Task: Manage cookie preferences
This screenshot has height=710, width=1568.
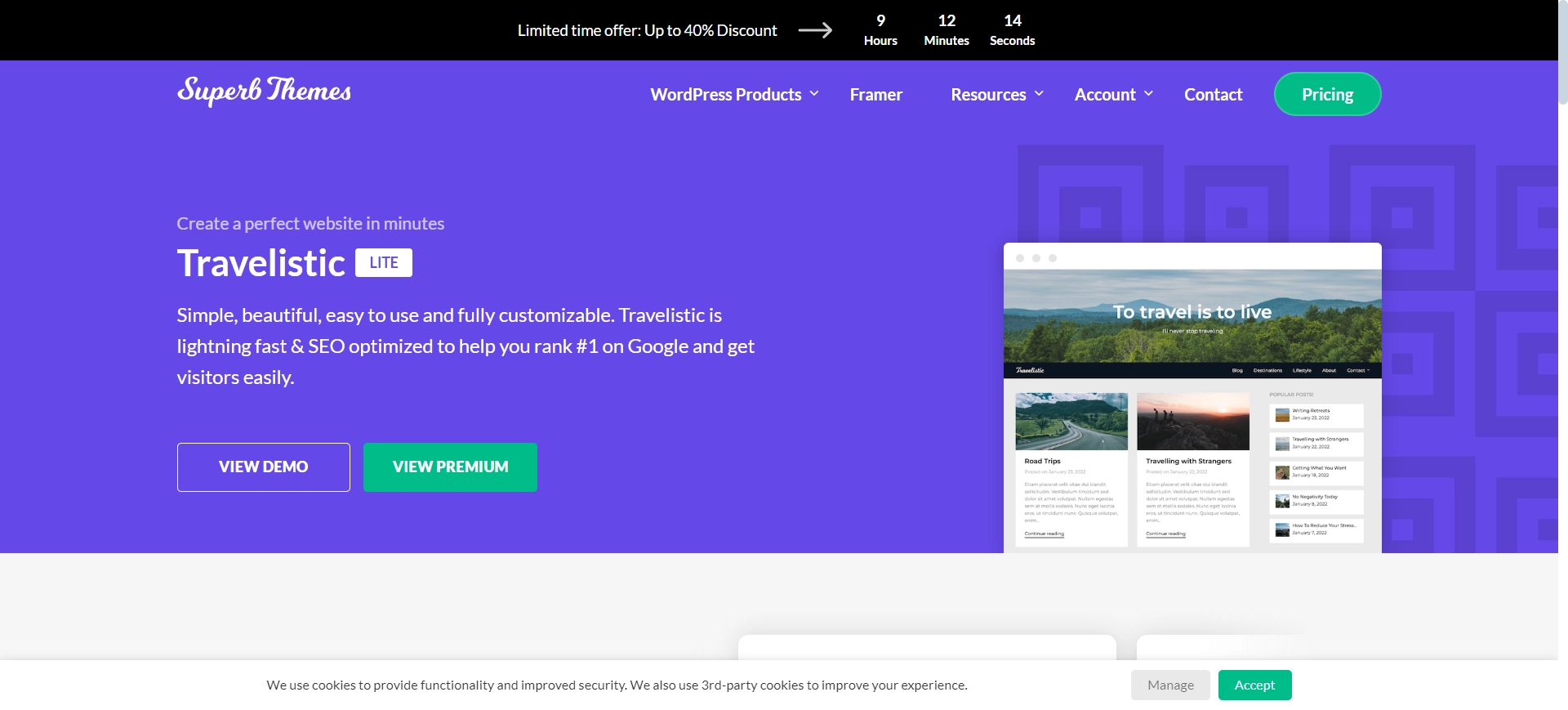Action: point(1170,685)
